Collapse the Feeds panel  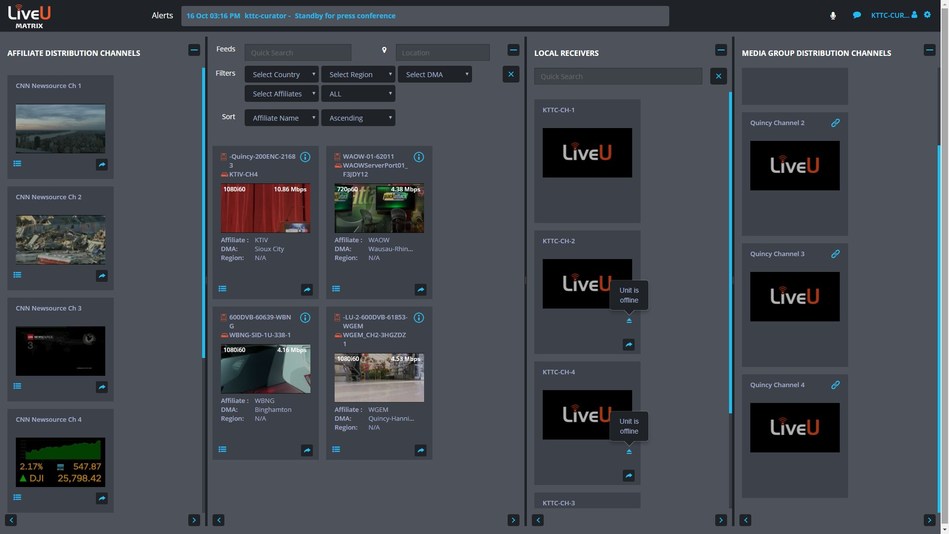point(513,50)
